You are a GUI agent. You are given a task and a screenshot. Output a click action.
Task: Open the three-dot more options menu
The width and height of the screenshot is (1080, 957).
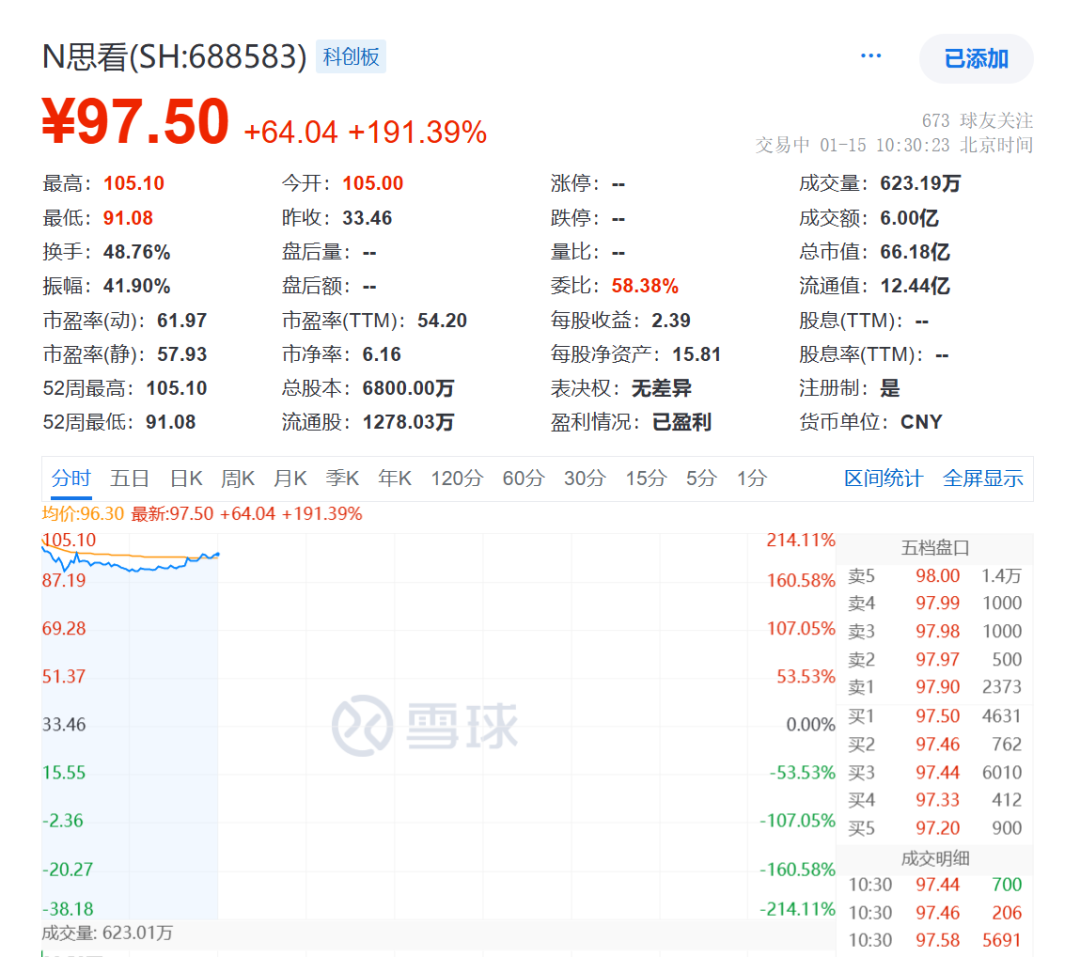871,56
